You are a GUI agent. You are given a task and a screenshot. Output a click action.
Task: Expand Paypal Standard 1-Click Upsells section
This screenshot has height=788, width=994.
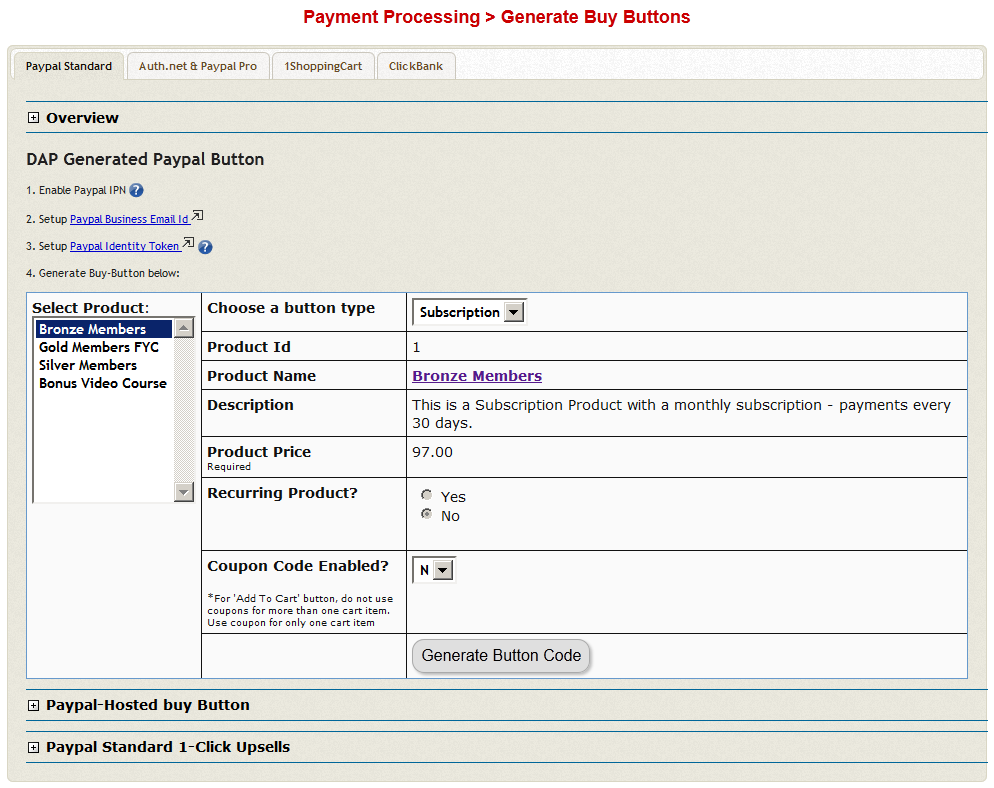[33, 747]
